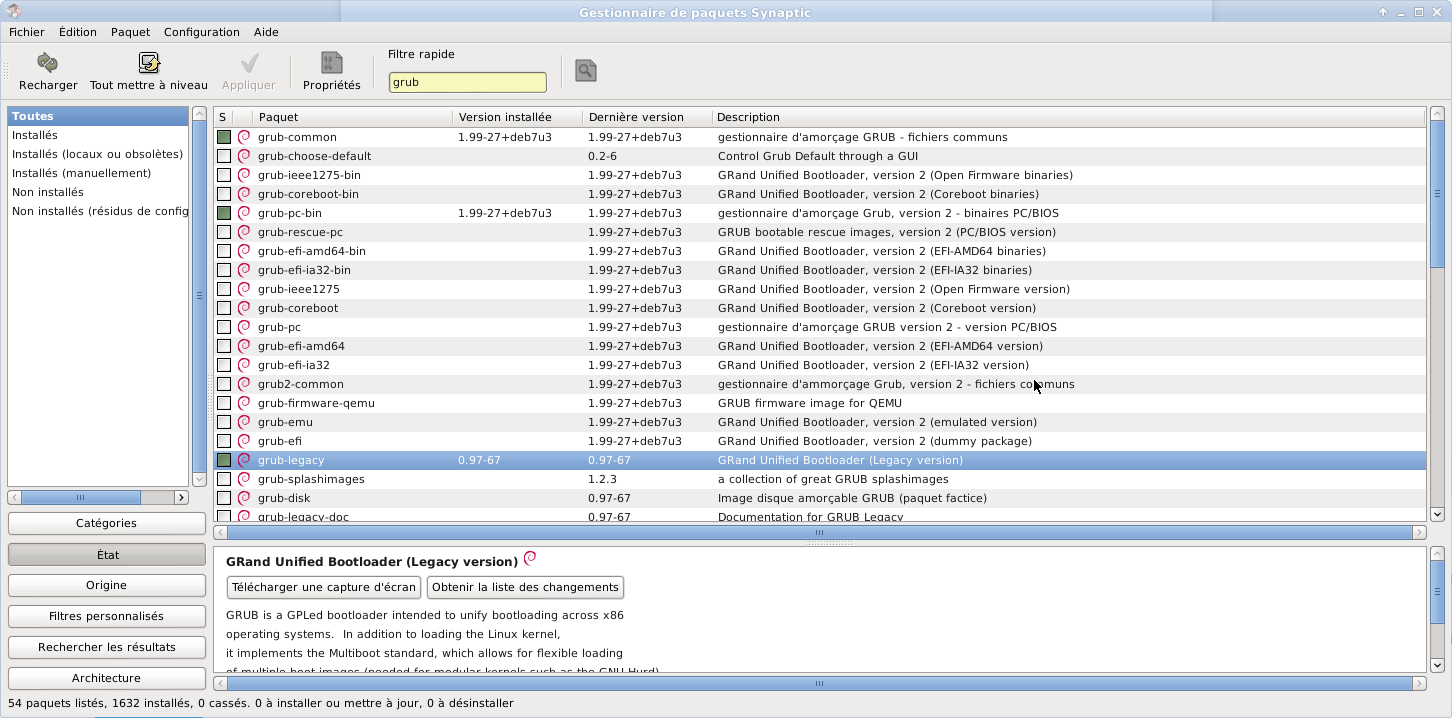Viewport: 1452px width, 718px height.
Task: Click the Origine button
Action: 106,585
